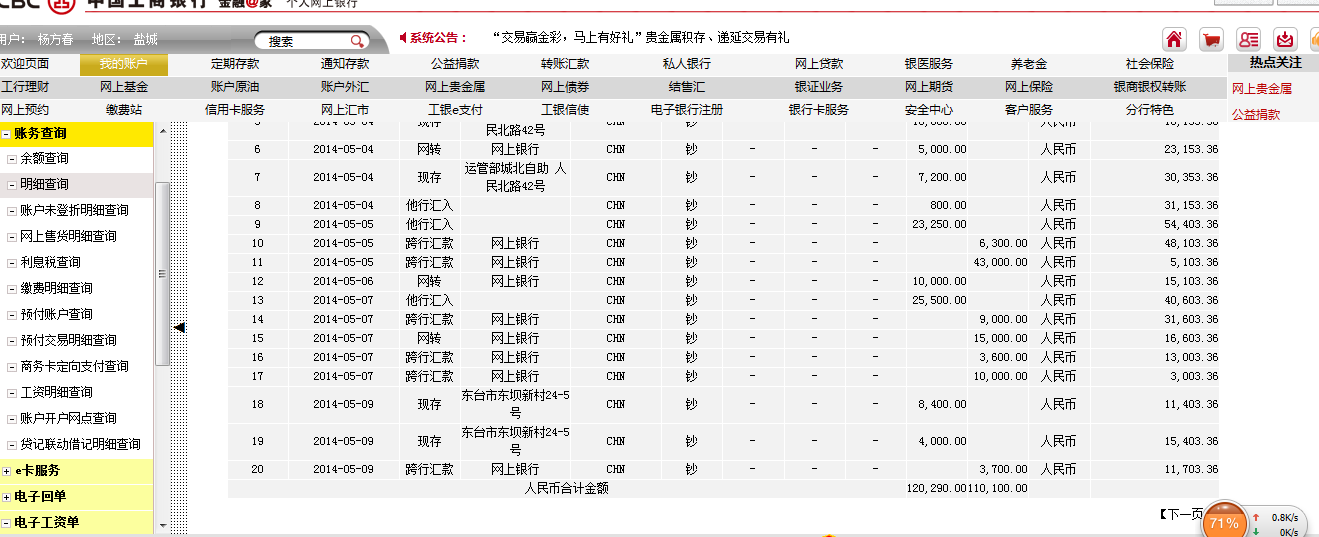Open 工资明细查询 in the sidebar
Viewport: 1319px width, 537px height.
[x=56, y=392]
